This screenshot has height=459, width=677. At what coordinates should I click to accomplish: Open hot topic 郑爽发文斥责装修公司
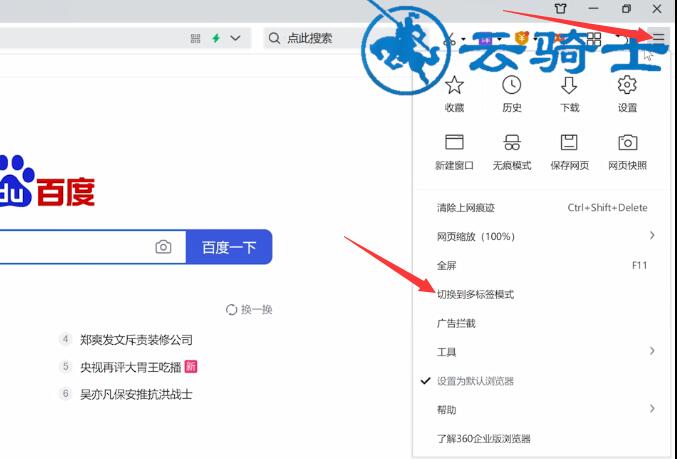(136, 340)
